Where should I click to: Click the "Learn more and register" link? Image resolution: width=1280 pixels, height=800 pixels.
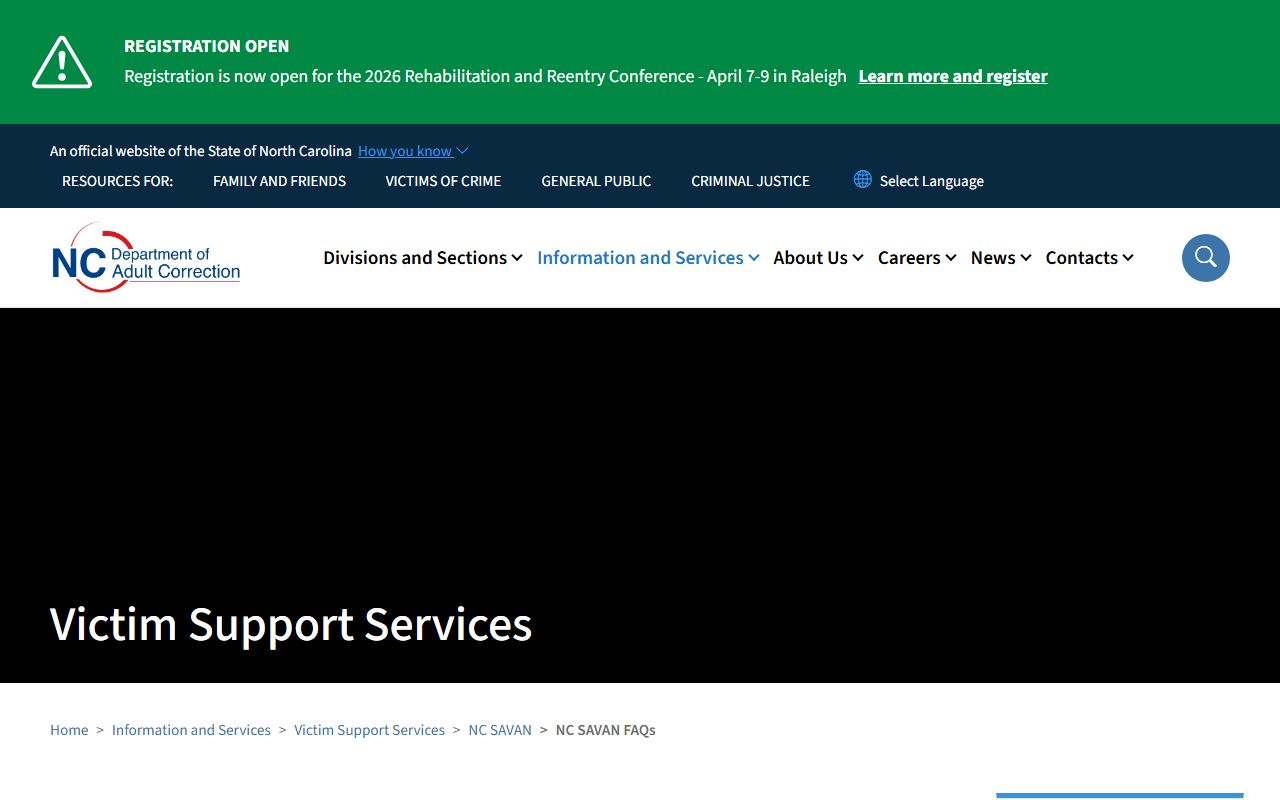pyautogui.click(x=952, y=76)
